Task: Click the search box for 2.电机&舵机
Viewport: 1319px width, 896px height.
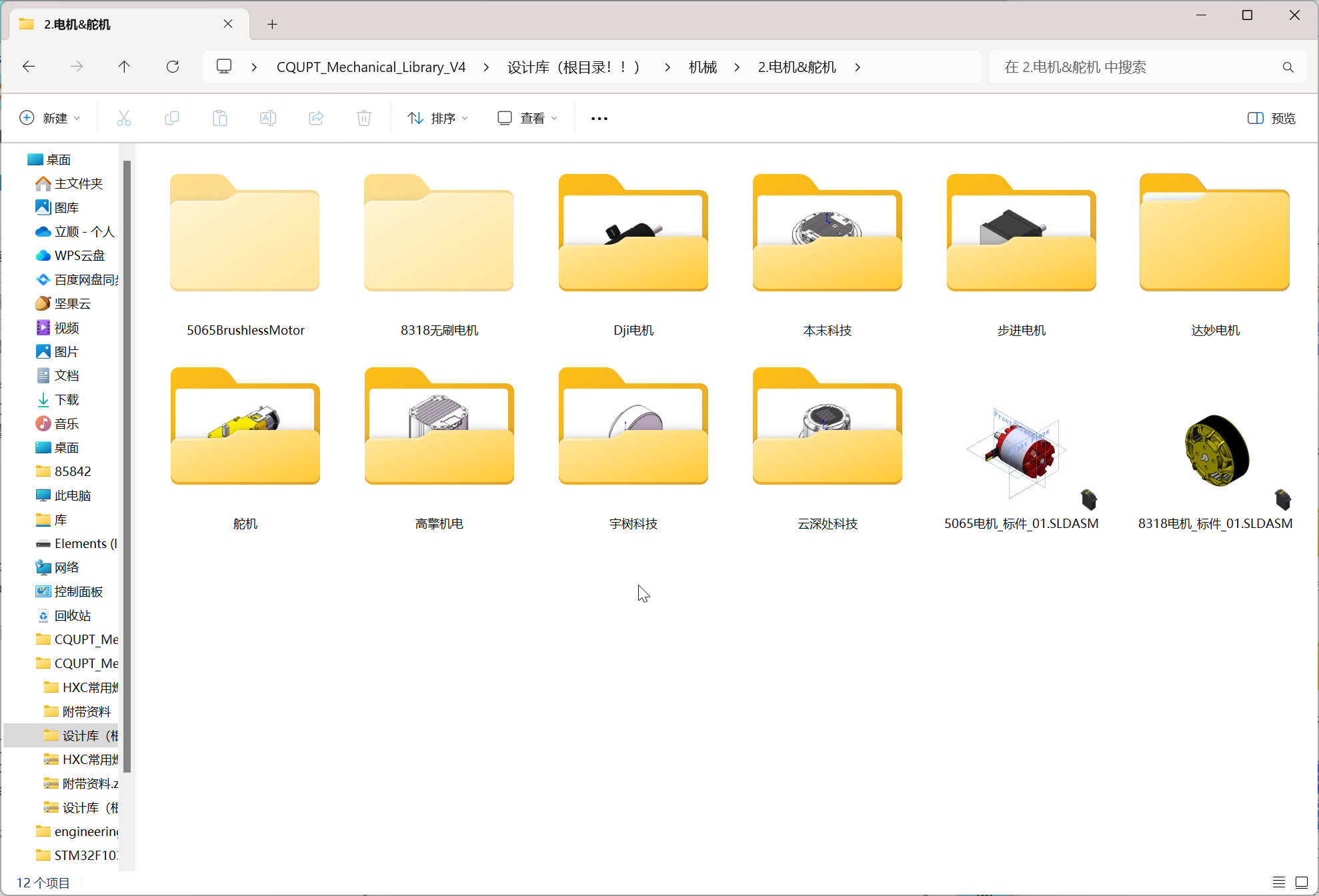Action: [x=1147, y=67]
